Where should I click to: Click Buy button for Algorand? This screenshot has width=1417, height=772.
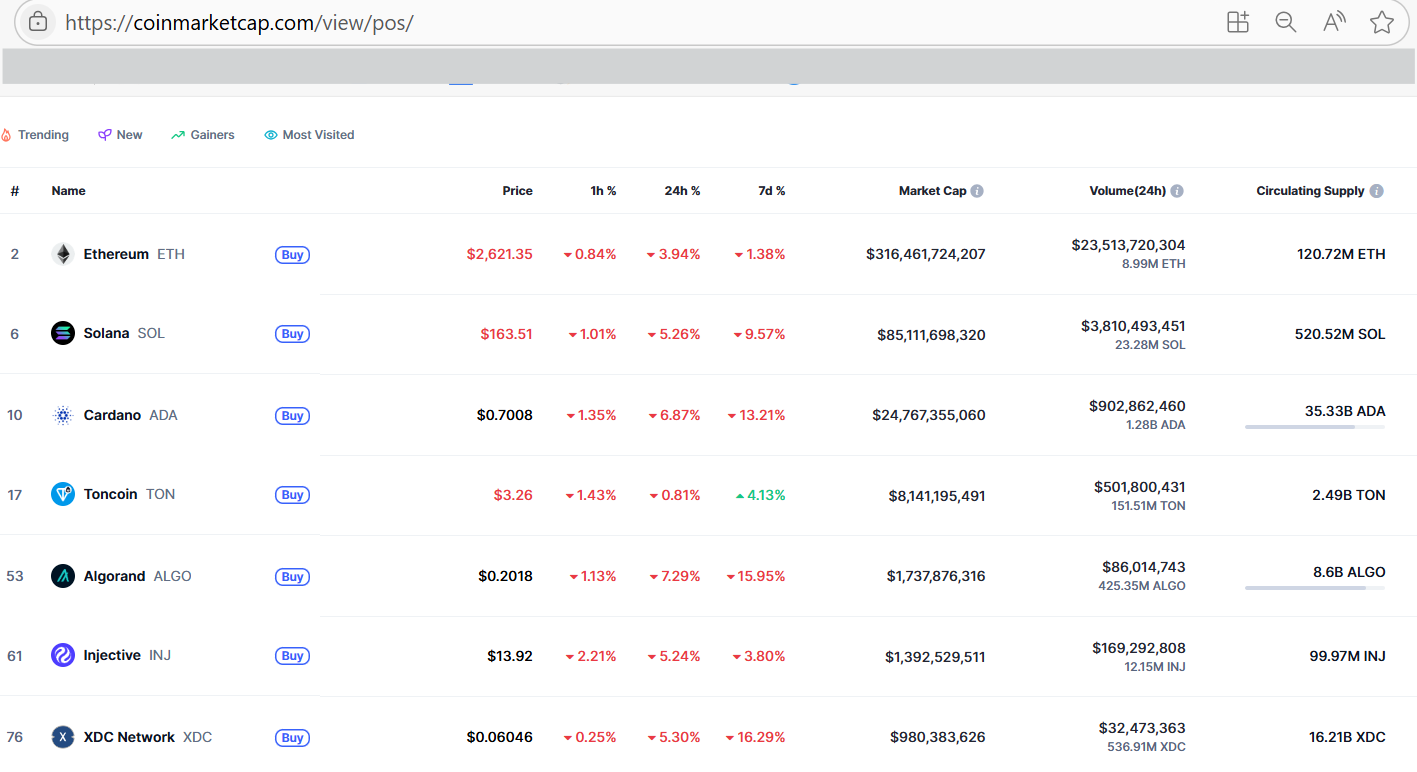point(292,577)
